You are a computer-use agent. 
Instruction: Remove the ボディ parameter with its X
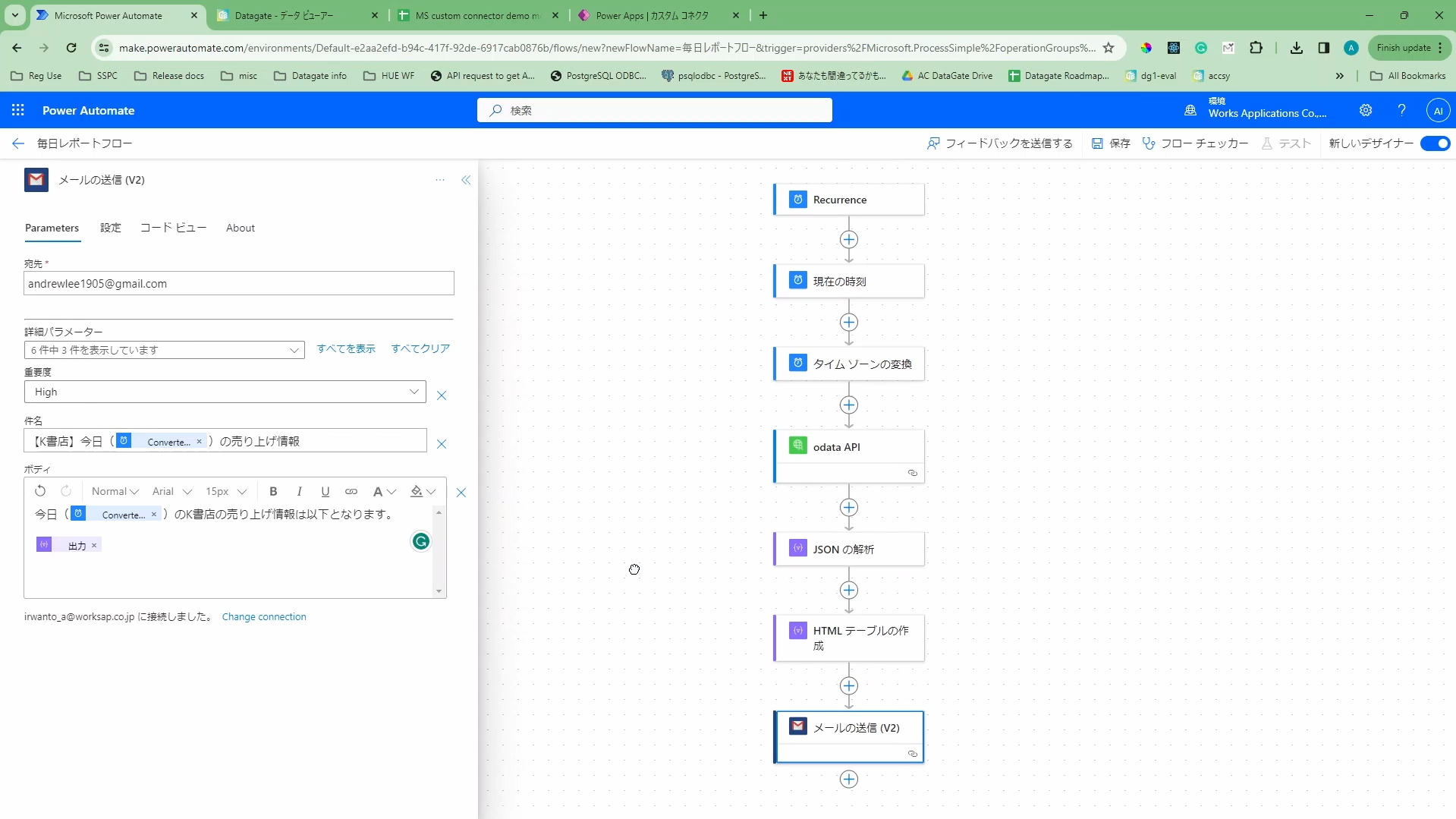click(x=461, y=493)
